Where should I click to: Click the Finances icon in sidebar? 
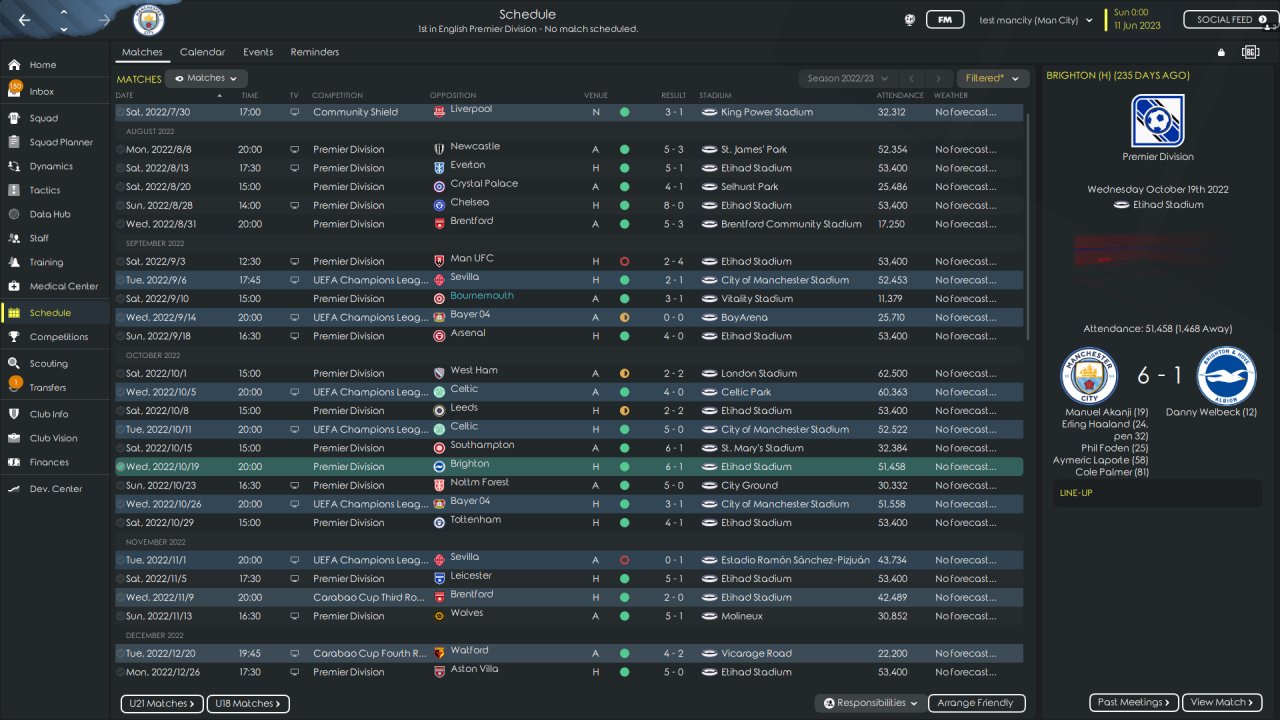click(14, 462)
